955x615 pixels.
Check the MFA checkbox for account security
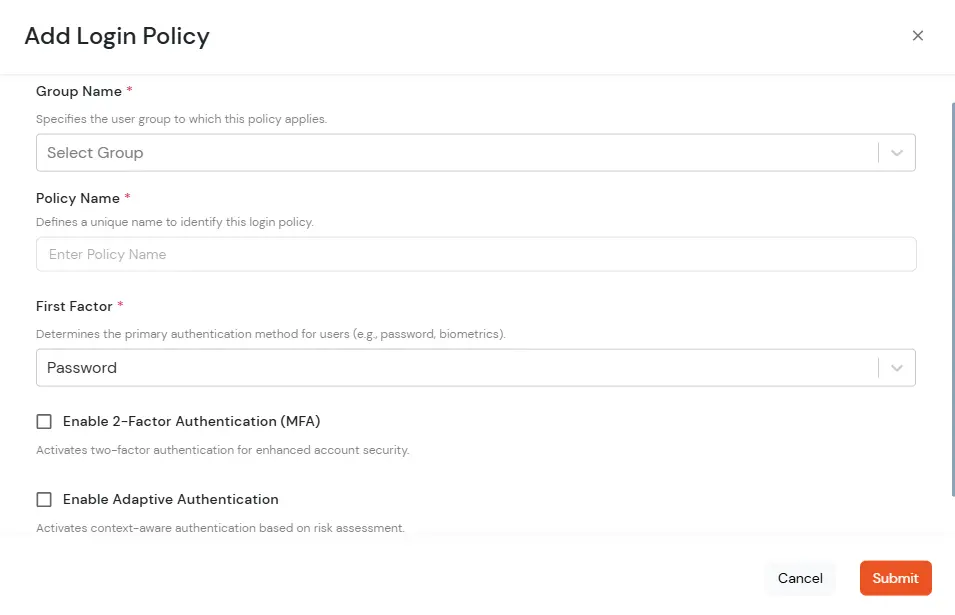(x=44, y=421)
